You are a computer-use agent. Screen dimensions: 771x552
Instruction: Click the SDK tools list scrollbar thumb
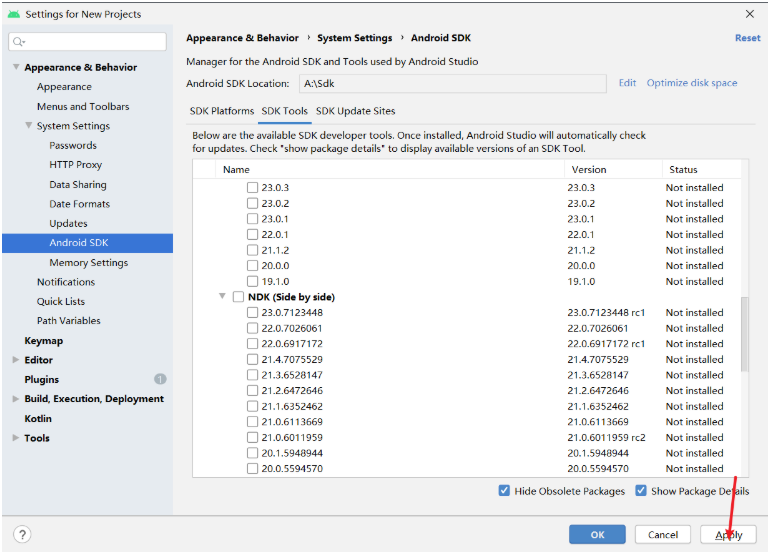coord(744,334)
